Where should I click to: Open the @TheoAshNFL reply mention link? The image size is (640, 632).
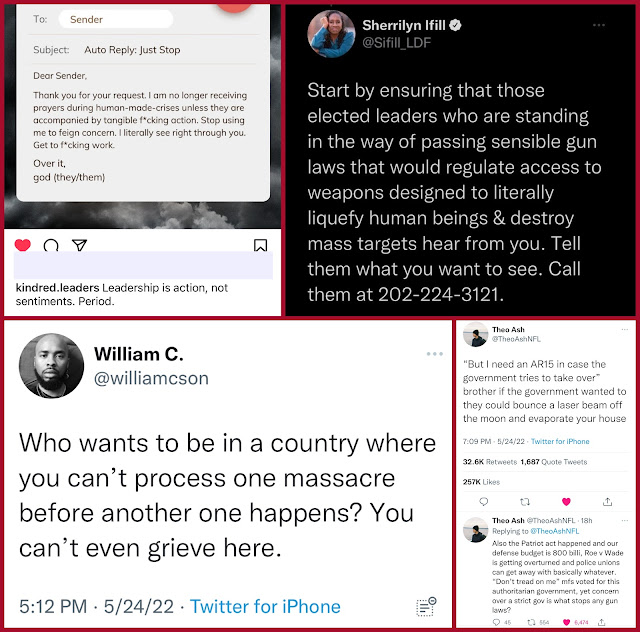(554, 531)
